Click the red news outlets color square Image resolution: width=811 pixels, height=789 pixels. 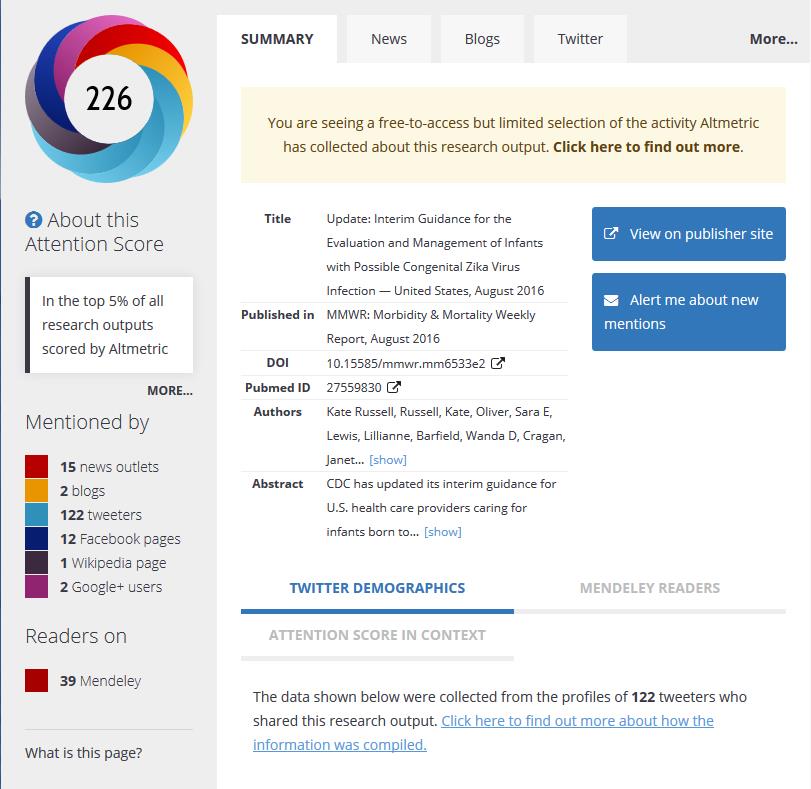37,467
